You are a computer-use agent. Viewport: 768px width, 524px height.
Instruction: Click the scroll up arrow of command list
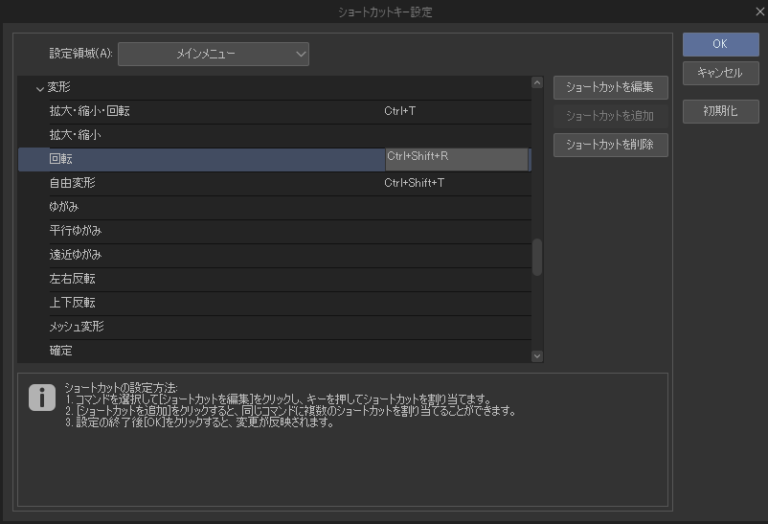537,84
